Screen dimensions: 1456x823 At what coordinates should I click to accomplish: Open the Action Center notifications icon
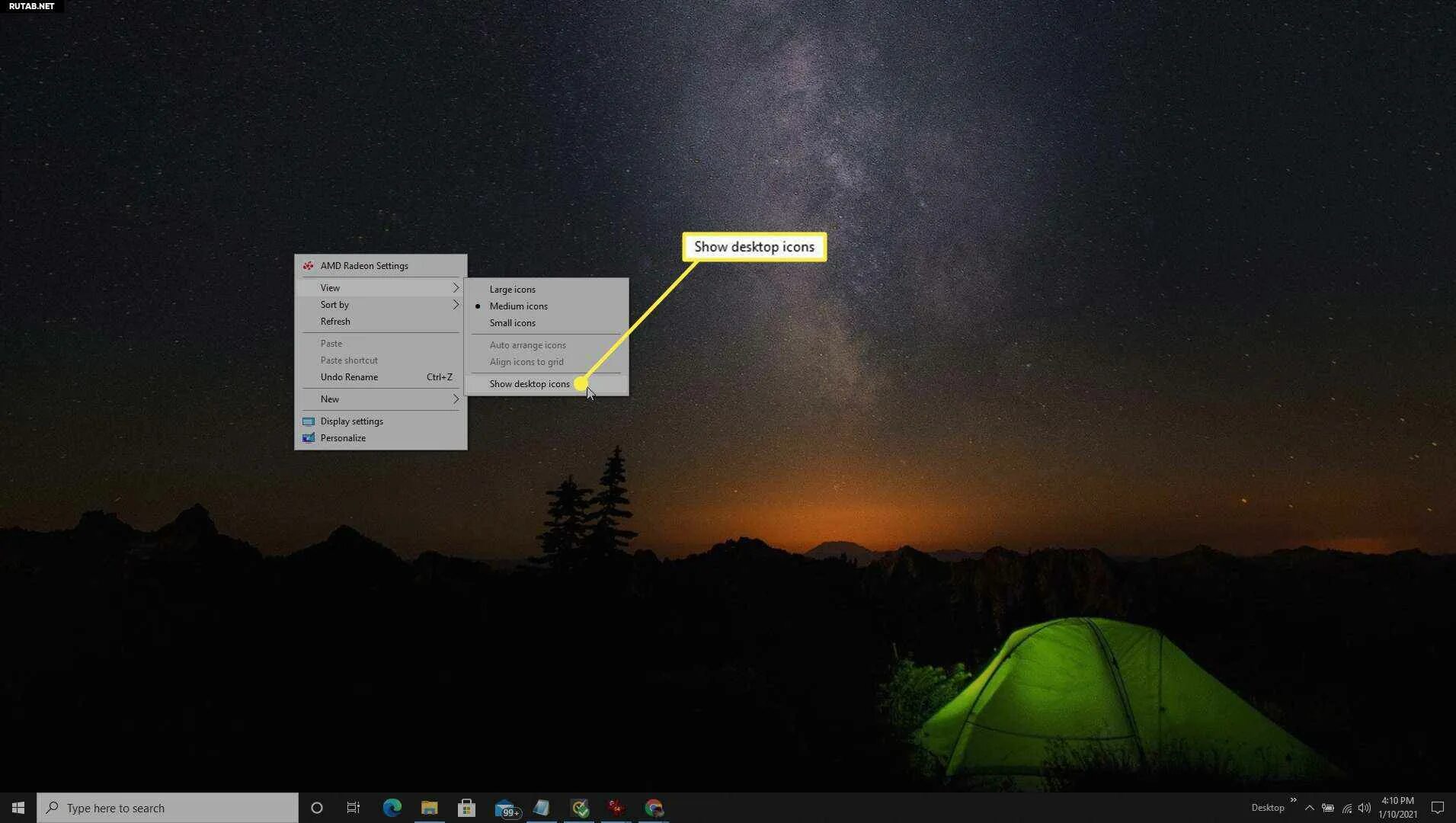(1438, 808)
